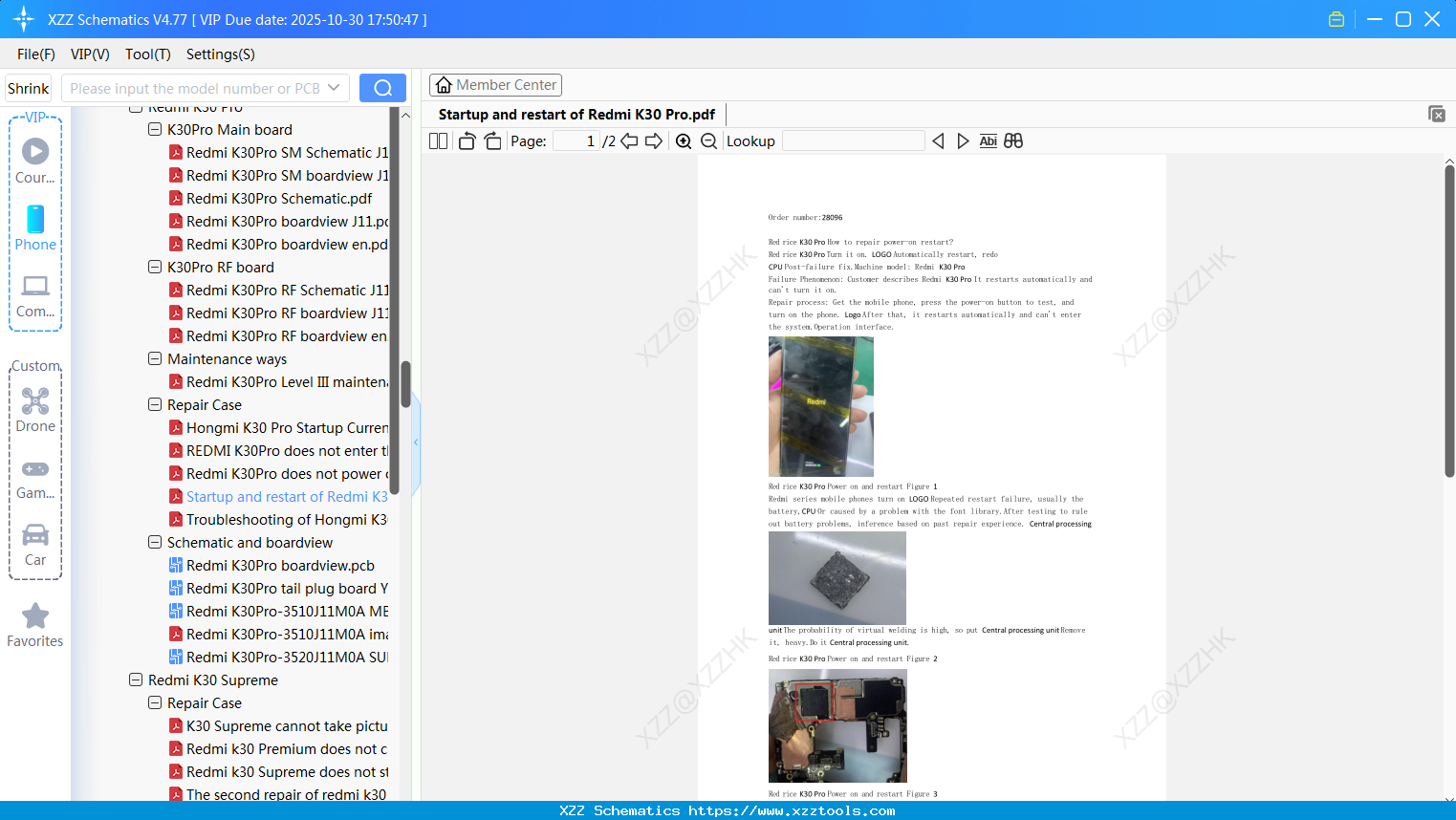Find next lookup result
This screenshot has width=1456, height=820.
pyautogui.click(x=963, y=141)
